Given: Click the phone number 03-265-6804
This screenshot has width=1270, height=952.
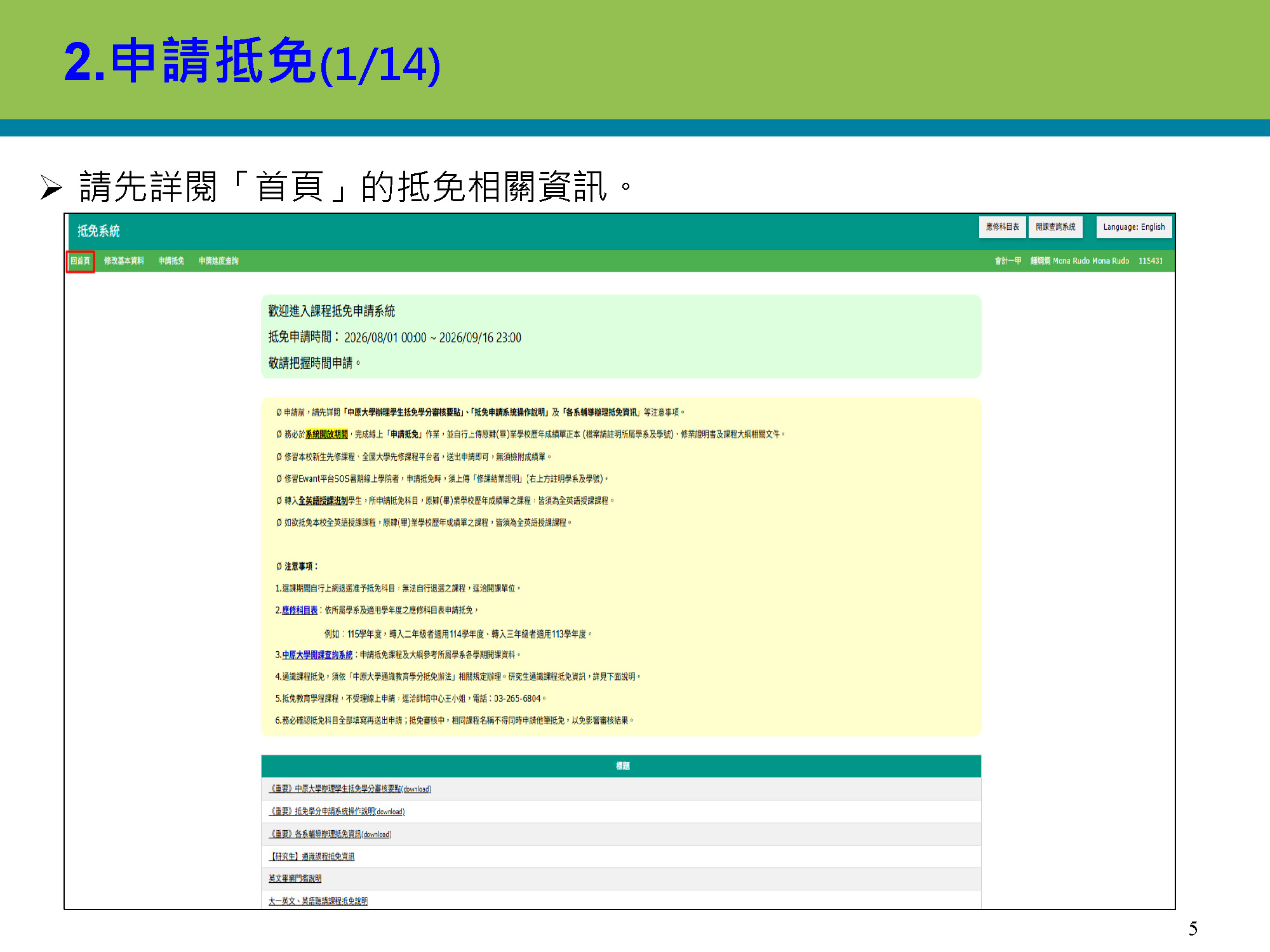Looking at the screenshot, I should 517,699.
